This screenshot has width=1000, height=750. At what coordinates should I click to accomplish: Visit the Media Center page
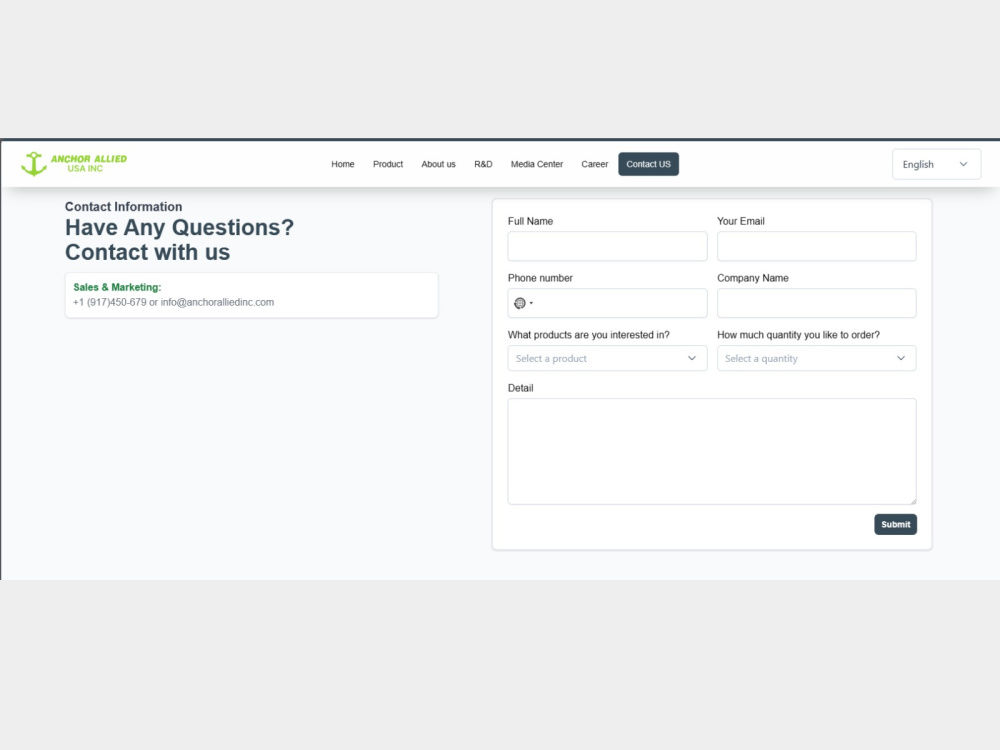(536, 164)
